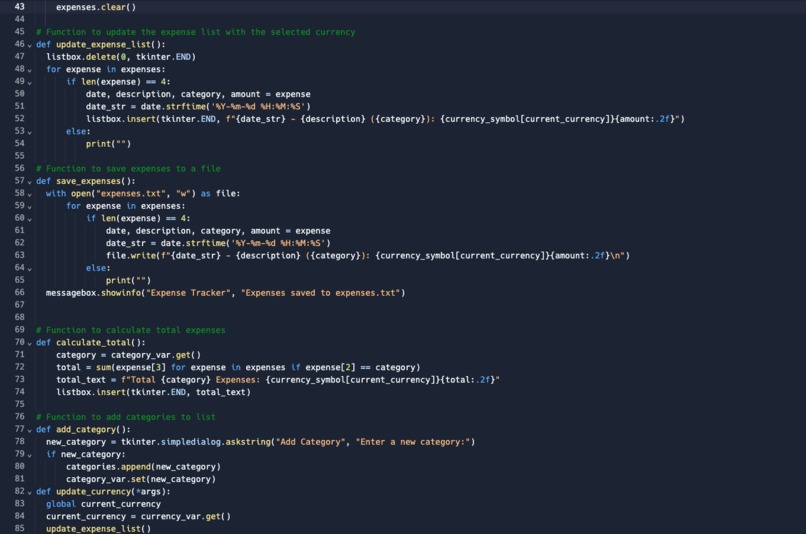Fold the 'if new_category' block on line 79
The width and height of the screenshot is (806, 534).
click(29, 455)
